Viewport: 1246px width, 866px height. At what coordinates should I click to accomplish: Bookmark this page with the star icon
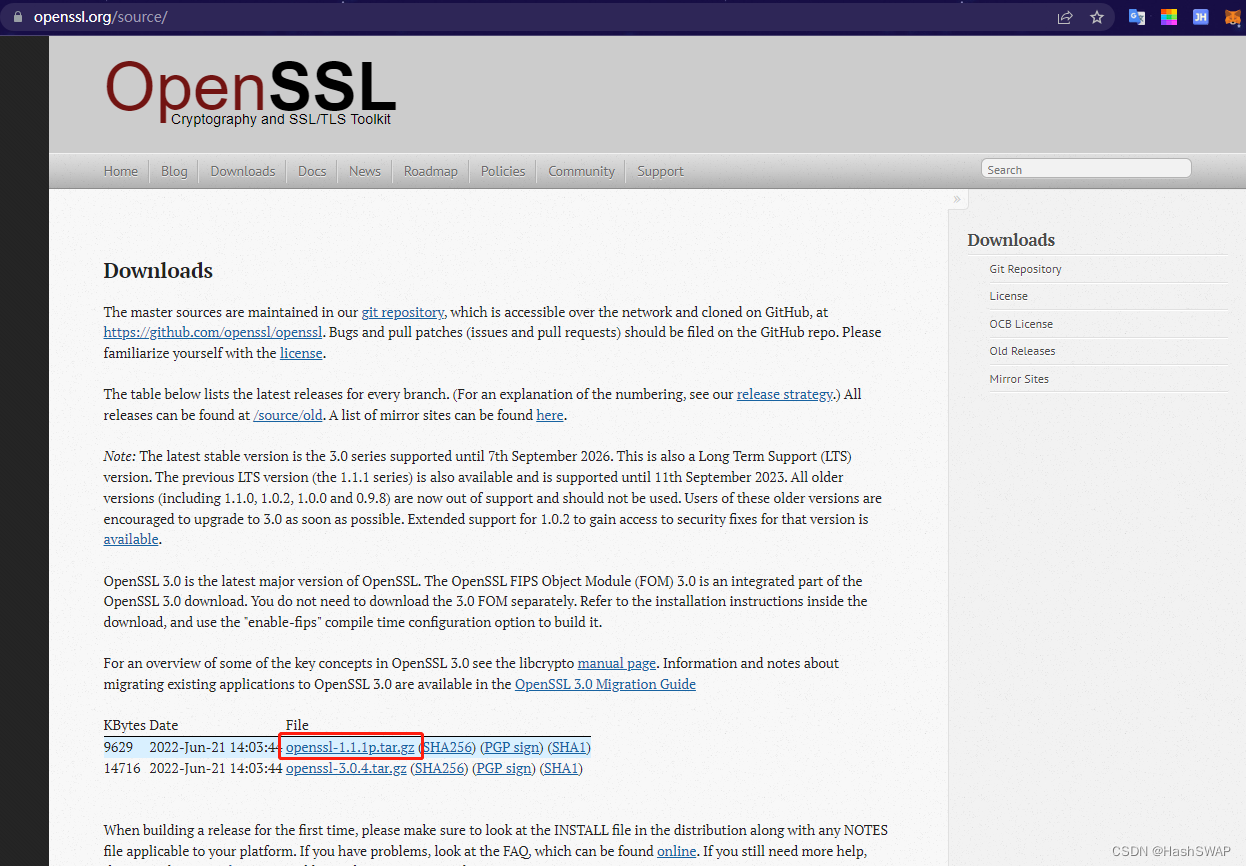pos(1096,17)
